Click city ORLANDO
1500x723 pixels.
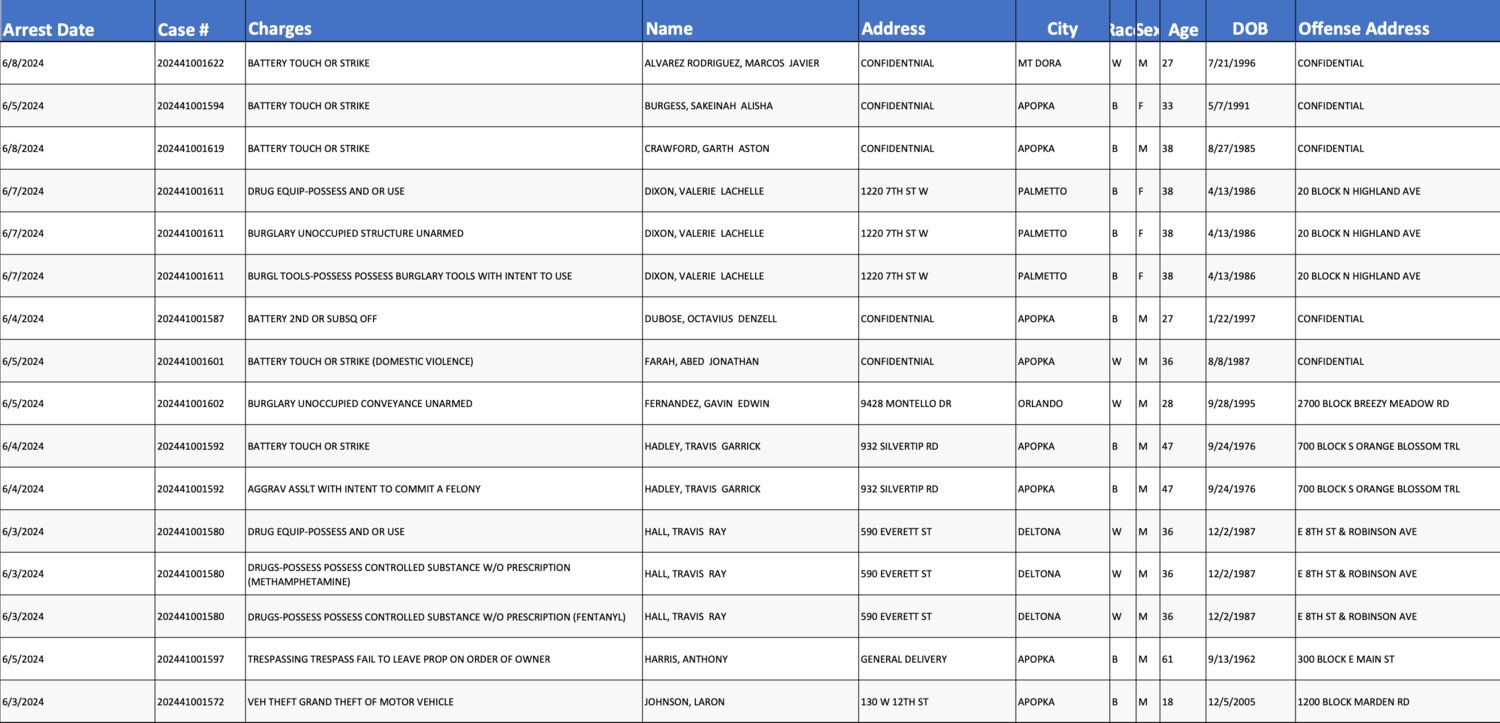(1040, 404)
